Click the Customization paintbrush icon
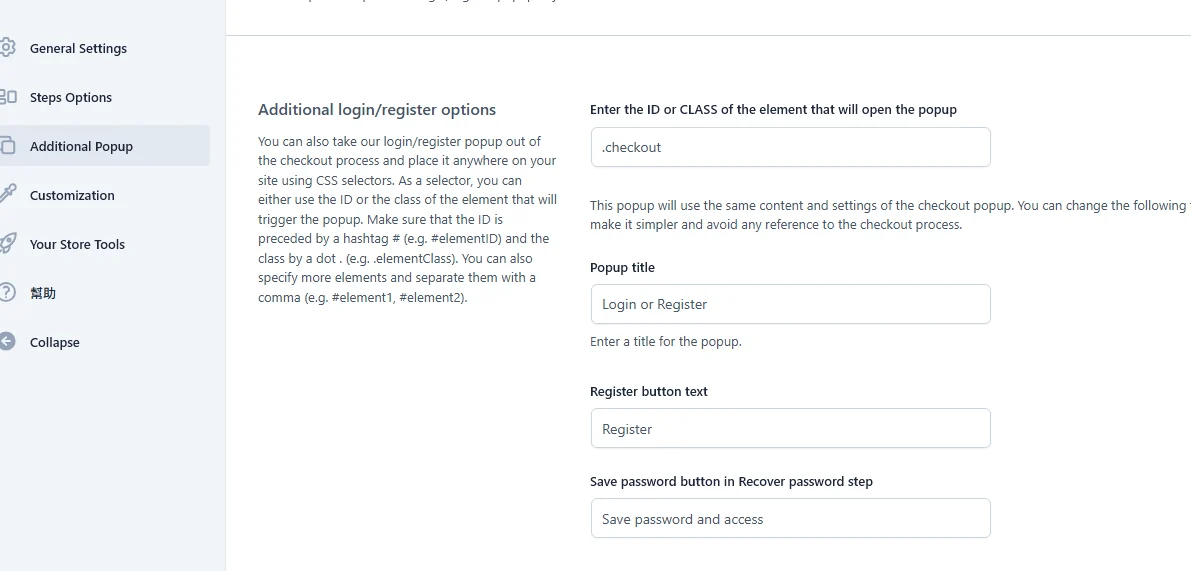Image resolution: width=1191 pixels, height=571 pixels. tap(7, 194)
